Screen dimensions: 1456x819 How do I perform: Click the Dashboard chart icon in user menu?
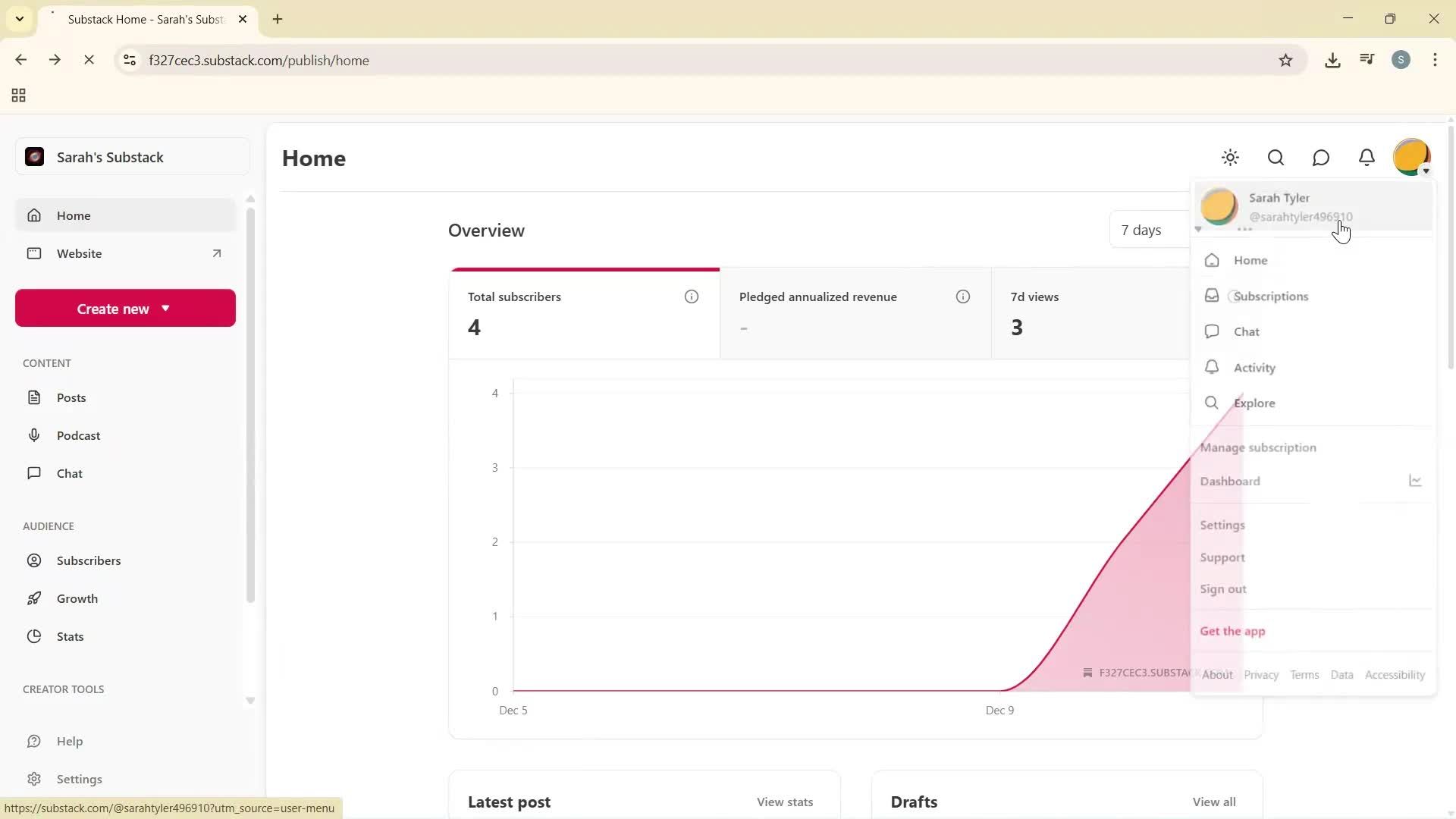1415,481
